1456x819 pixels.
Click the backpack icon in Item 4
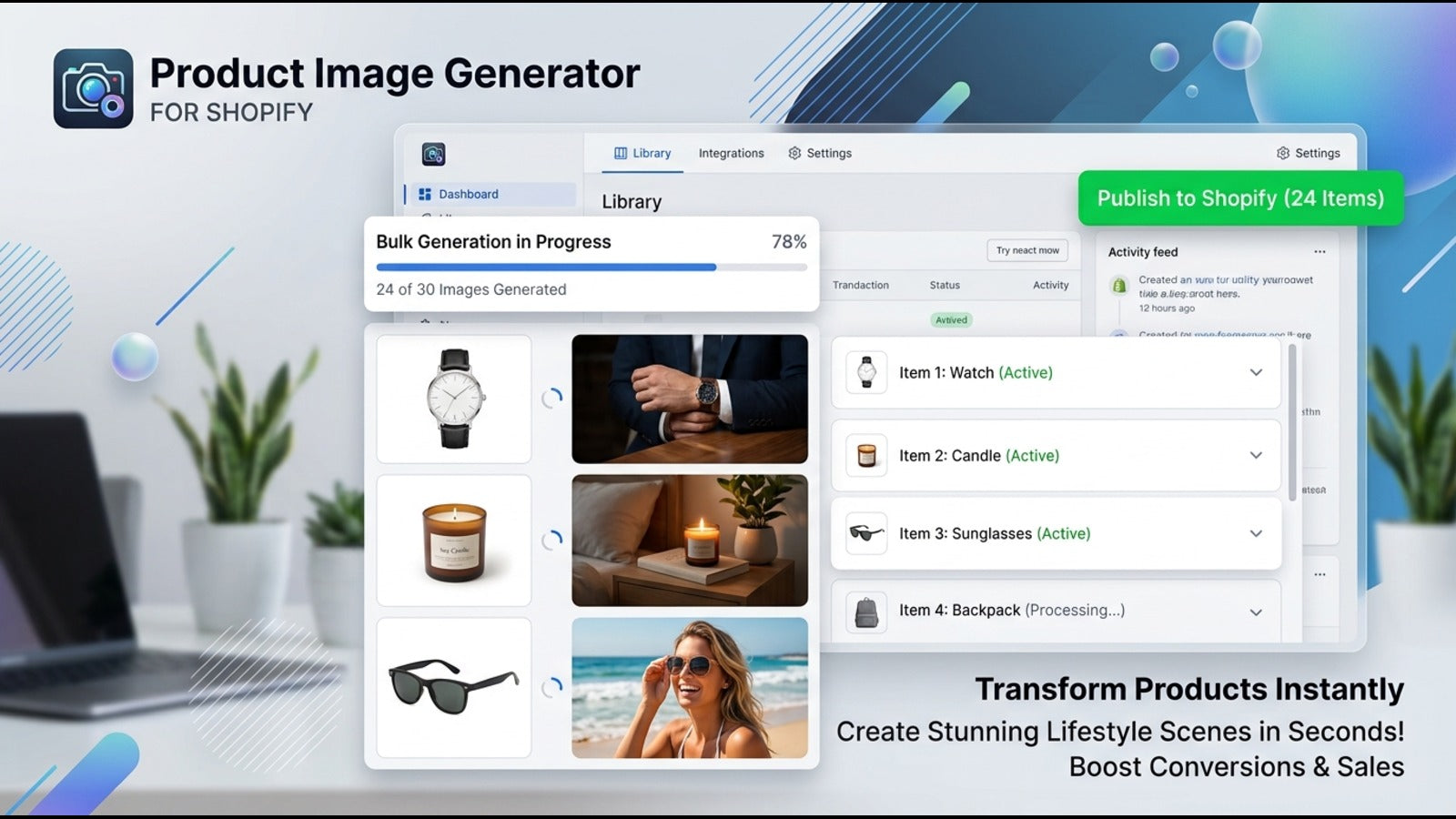point(866,612)
